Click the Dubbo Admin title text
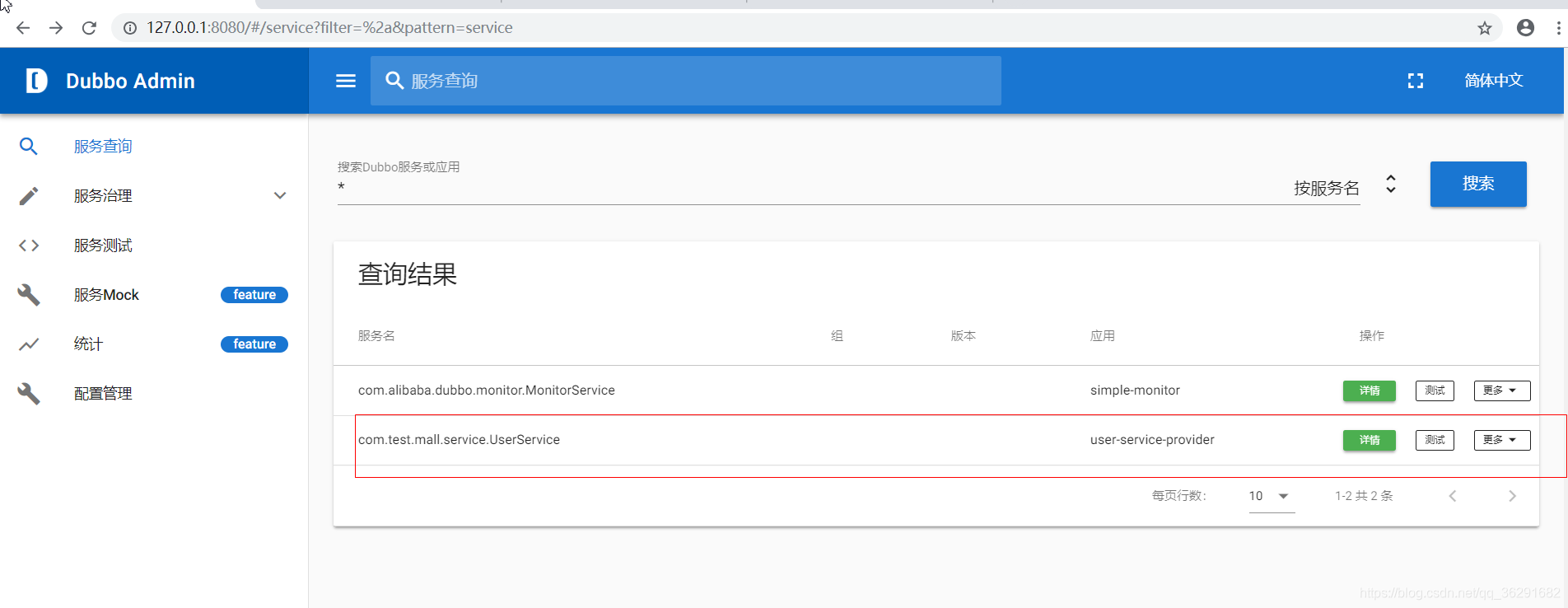This screenshot has width=1568, height=608. tap(130, 81)
